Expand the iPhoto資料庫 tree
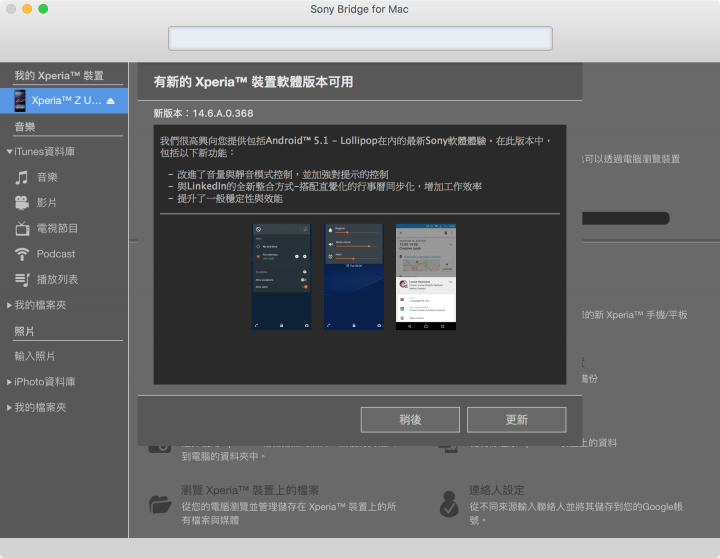The width and height of the screenshot is (720, 558). 9,382
